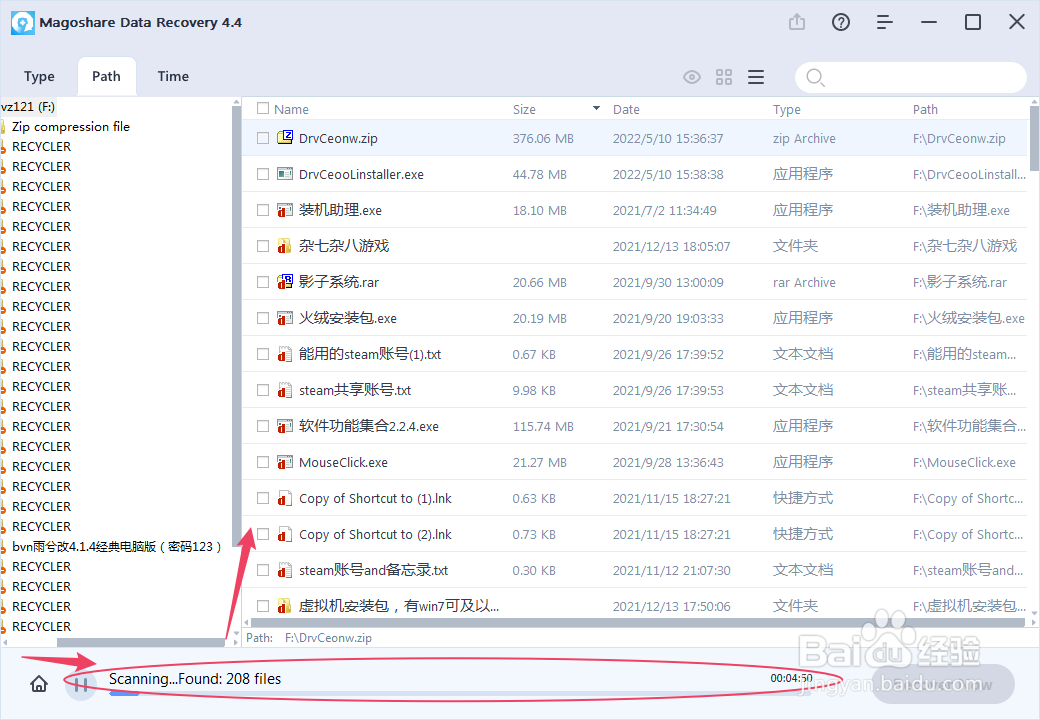This screenshot has width=1040, height=720.
Task: Click the 杂七杂八游戏 folder icon
Action: coord(285,246)
